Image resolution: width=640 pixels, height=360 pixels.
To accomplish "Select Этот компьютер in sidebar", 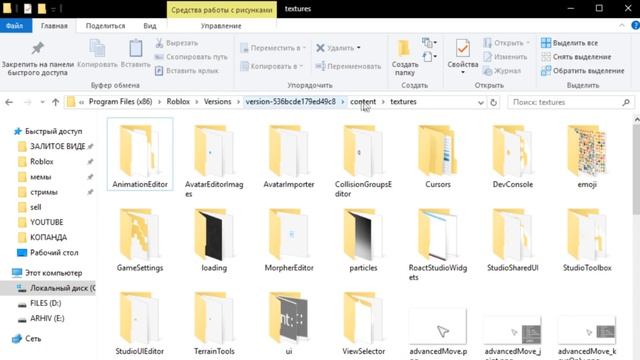I will click(53, 273).
